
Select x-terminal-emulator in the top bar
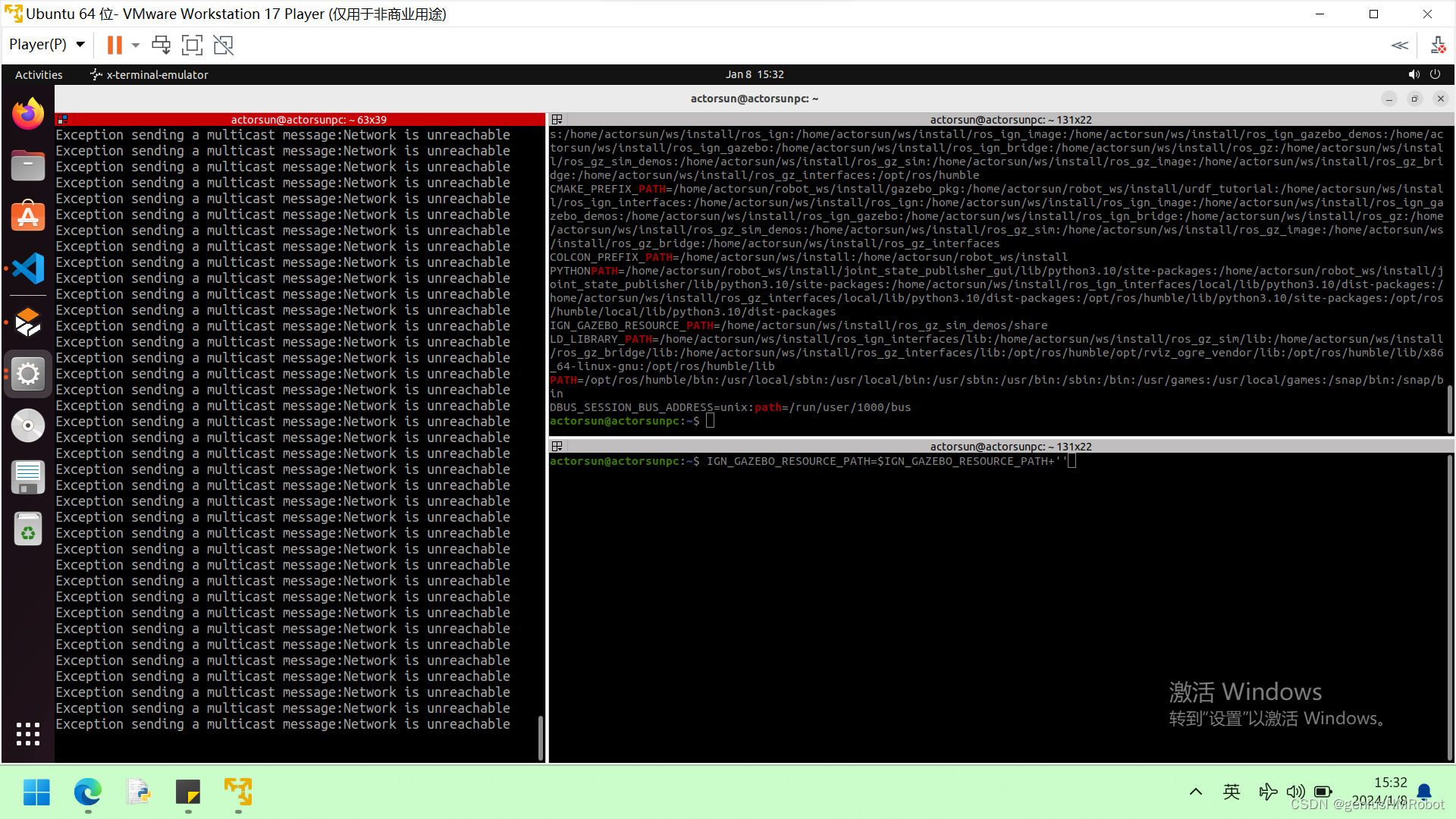tap(148, 74)
